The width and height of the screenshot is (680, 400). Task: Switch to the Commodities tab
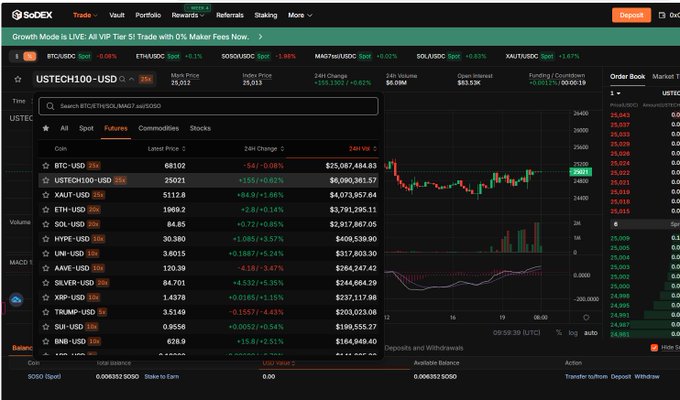tap(158, 128)
